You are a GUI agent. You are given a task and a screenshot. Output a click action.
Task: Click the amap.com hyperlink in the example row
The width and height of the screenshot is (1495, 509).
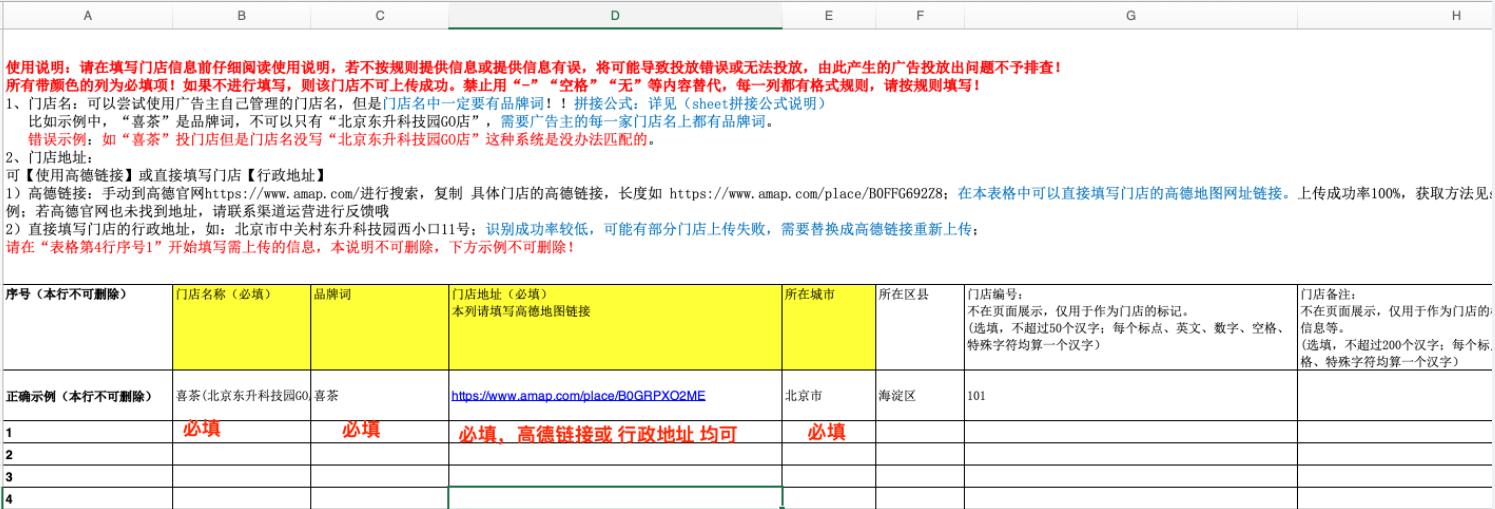click(578, 395)
